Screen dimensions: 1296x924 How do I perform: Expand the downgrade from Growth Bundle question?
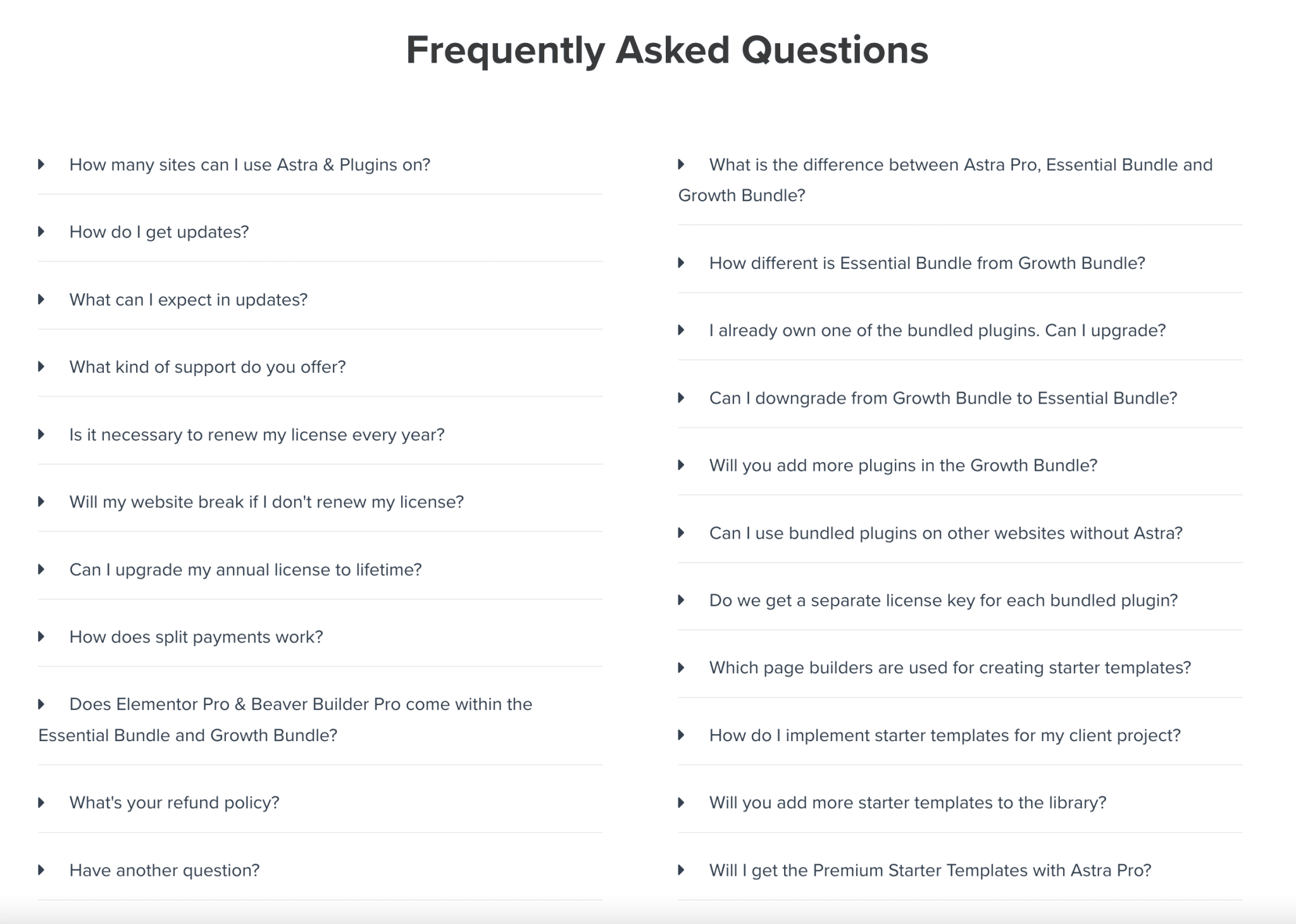coord(943,398)
